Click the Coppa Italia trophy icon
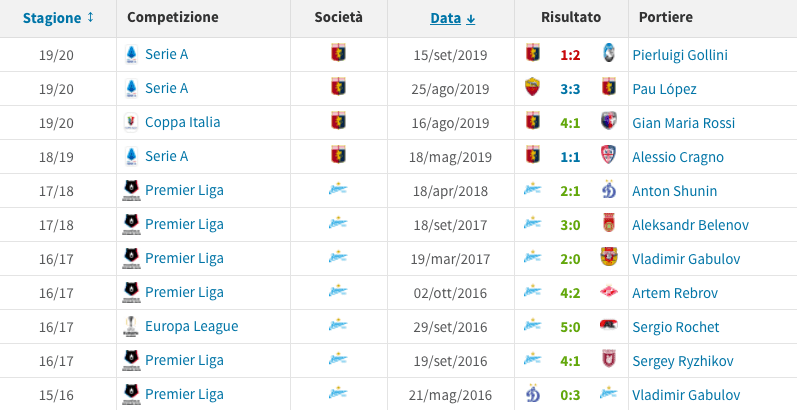This screenshot has height=410, width=797. [130, 122]
